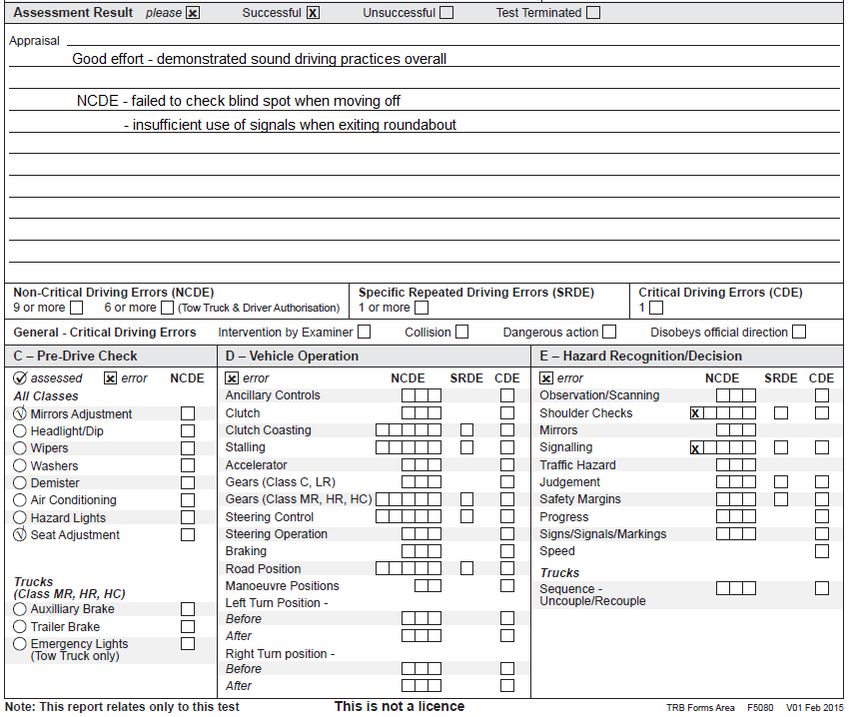Screen dimensions: 850x717
Task: Click the 'failed to check blind spot' appraisal line
Action: 239,101
